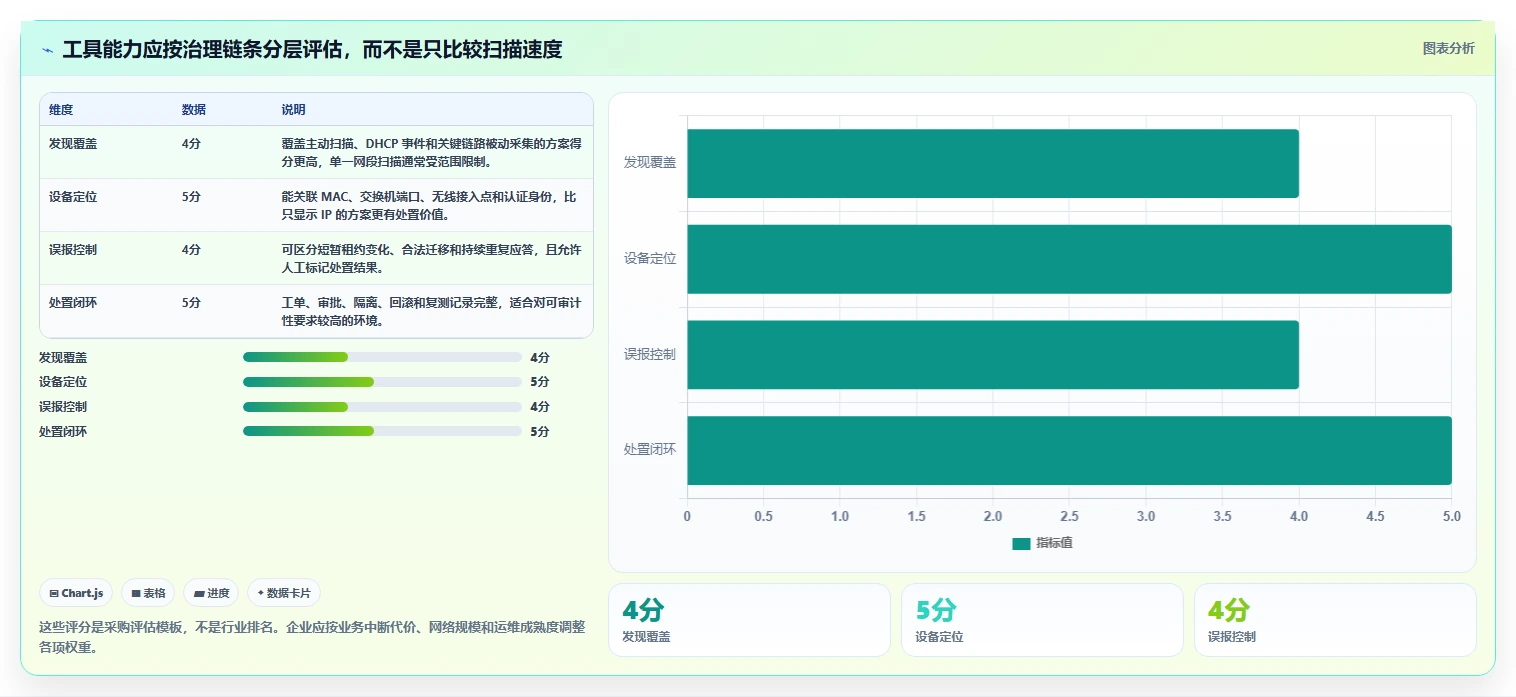Click the 进度 tag
Viewport: 1516px width, 697px height.
(211, 593)
